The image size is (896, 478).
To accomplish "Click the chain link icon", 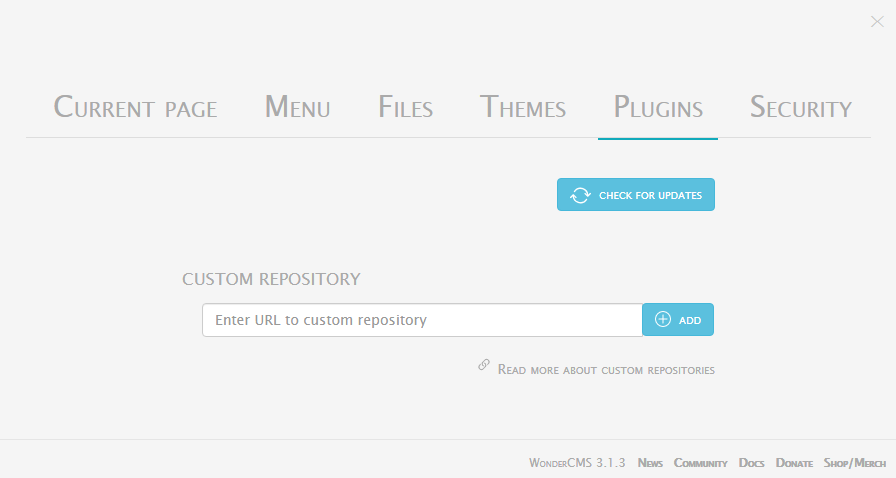I will coord(484,366).
